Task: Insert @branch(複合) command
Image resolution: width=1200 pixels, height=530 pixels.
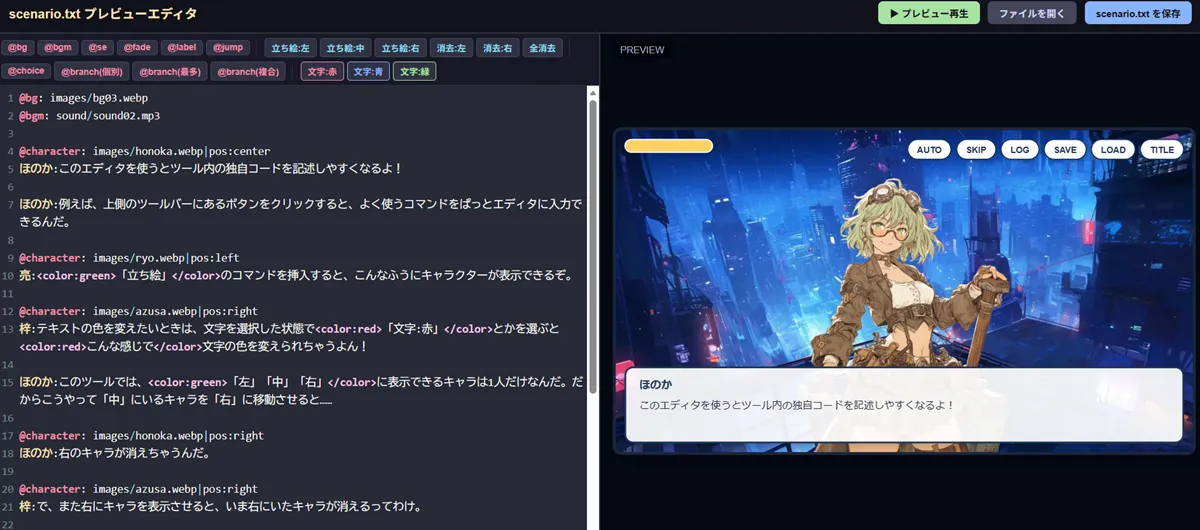Action: coord(249,71)
